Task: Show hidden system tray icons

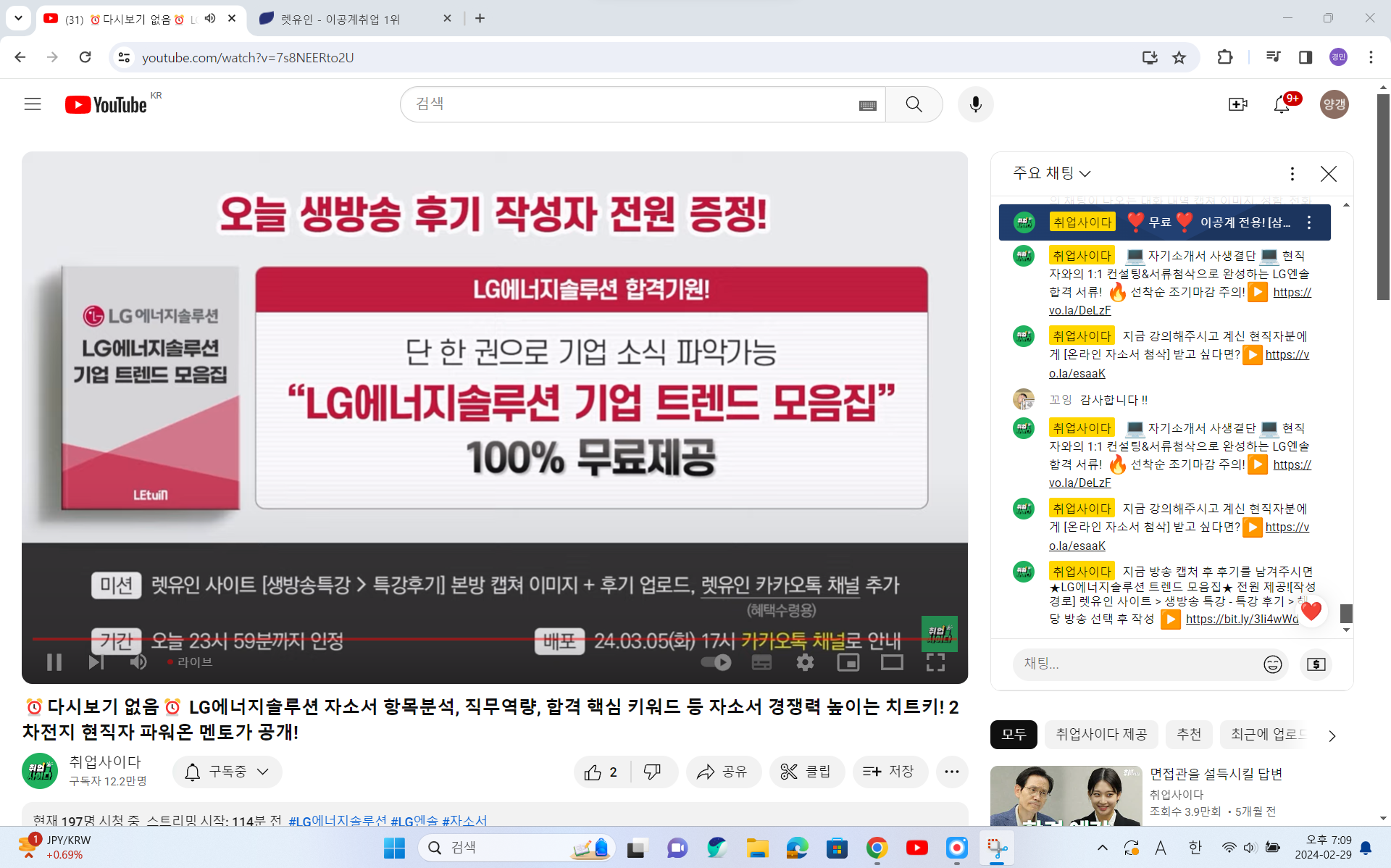Action: [1102, 848]
